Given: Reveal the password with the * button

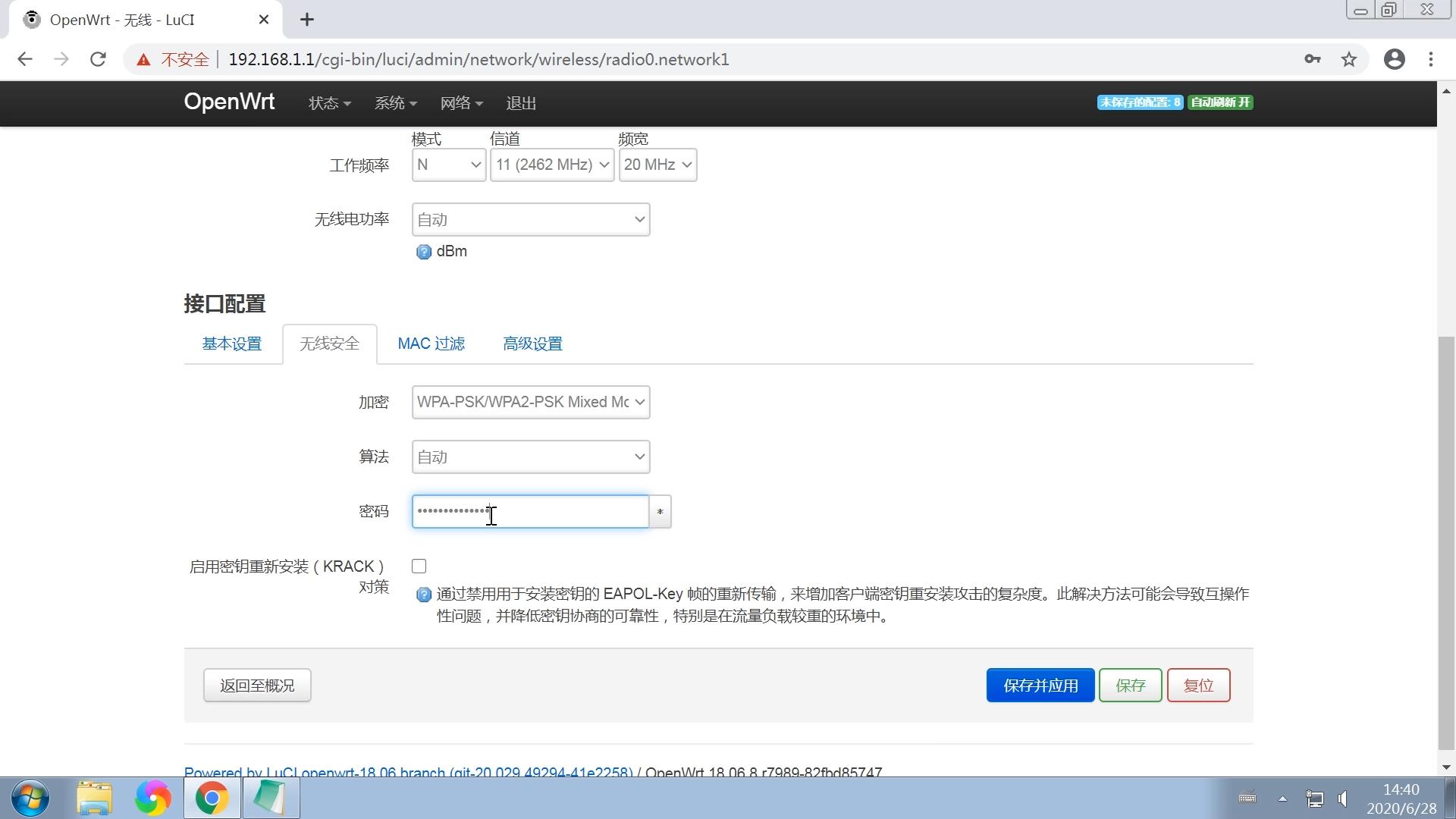Looking at the screenshot, I should (659, 511).
